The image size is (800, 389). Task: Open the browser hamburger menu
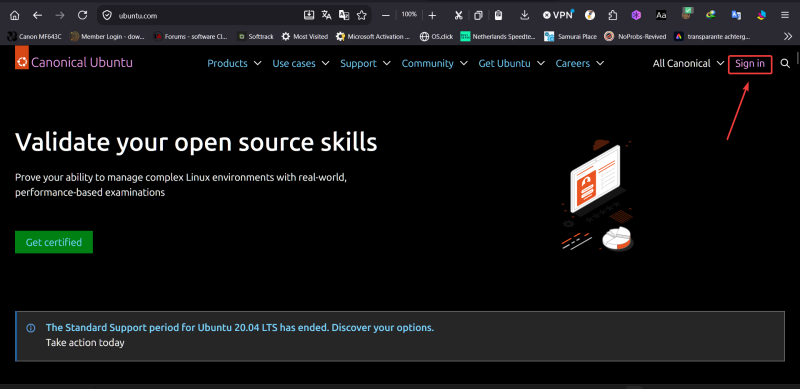tap(784, 15)
